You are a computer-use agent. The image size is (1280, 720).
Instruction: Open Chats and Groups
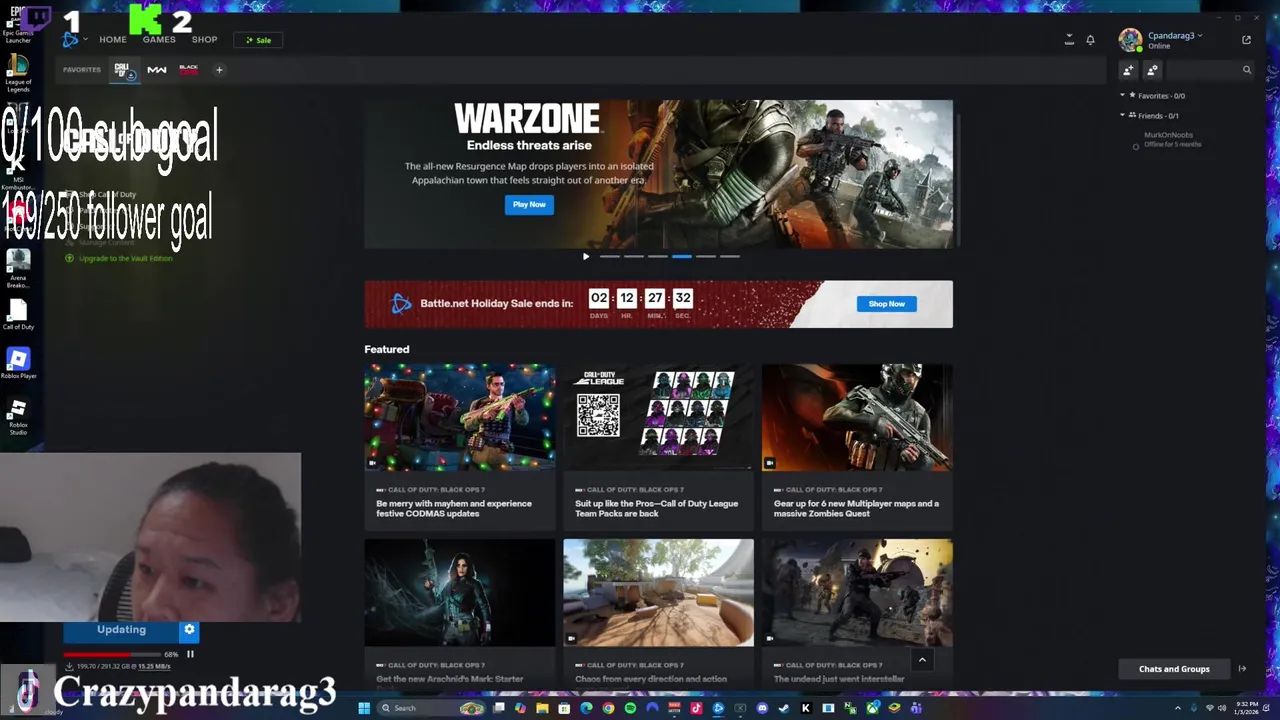(1174, 669)
